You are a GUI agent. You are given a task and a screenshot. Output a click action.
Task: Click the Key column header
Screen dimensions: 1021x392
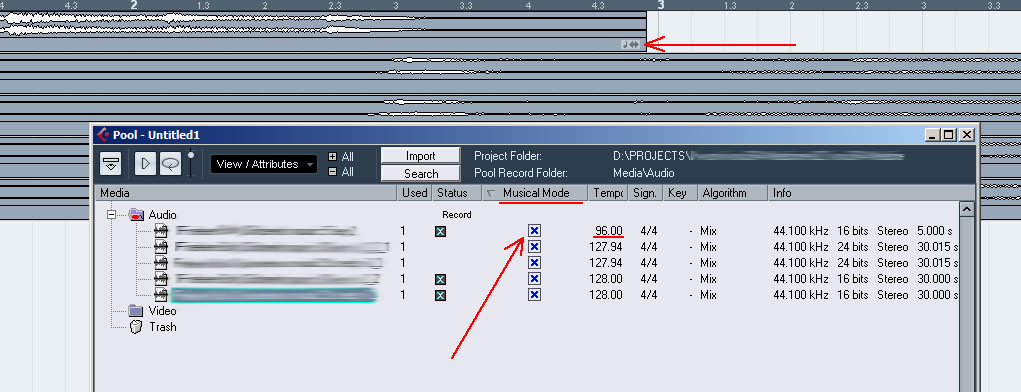point(680,193)
